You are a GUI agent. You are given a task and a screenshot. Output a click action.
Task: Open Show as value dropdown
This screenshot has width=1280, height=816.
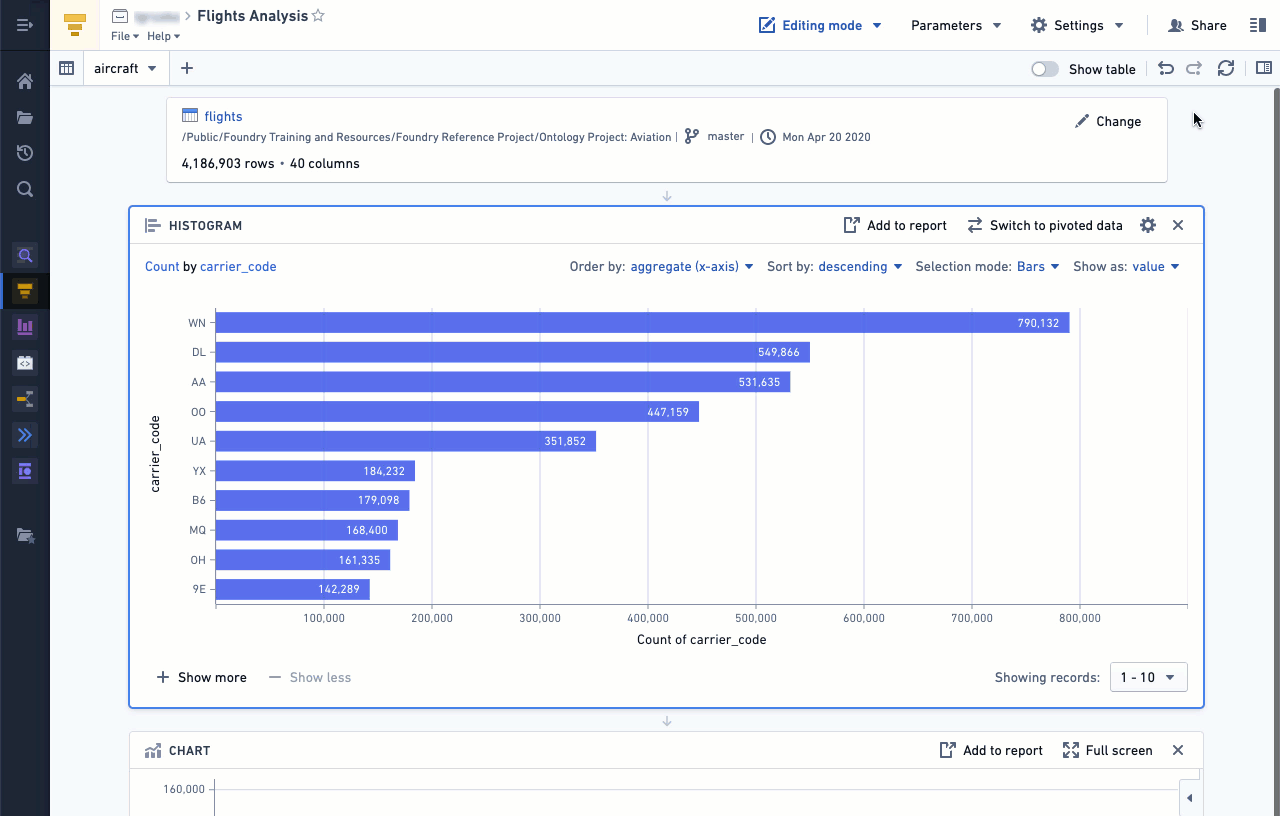point(1156,266)
